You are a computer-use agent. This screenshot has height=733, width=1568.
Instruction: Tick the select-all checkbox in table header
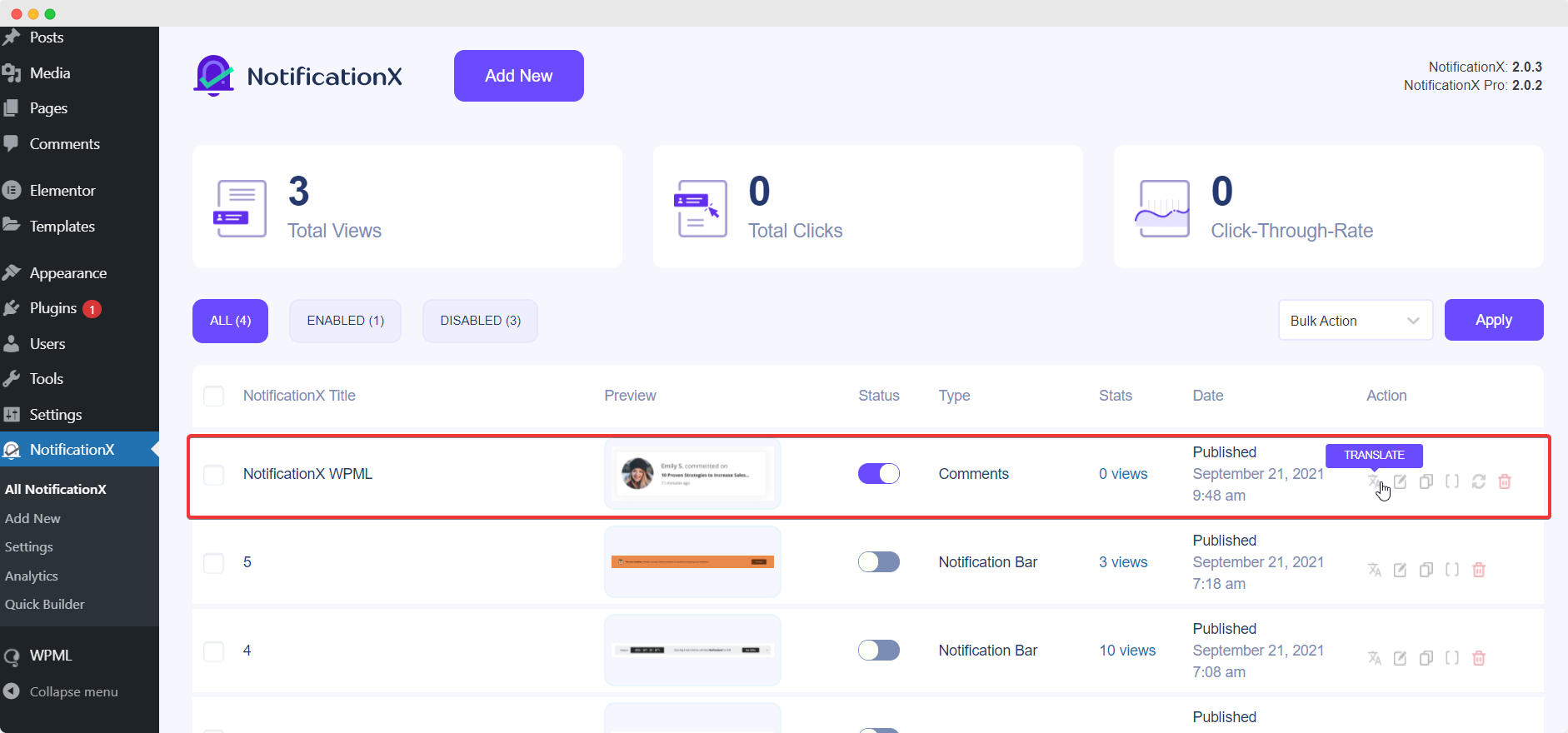tap(214, 396)
